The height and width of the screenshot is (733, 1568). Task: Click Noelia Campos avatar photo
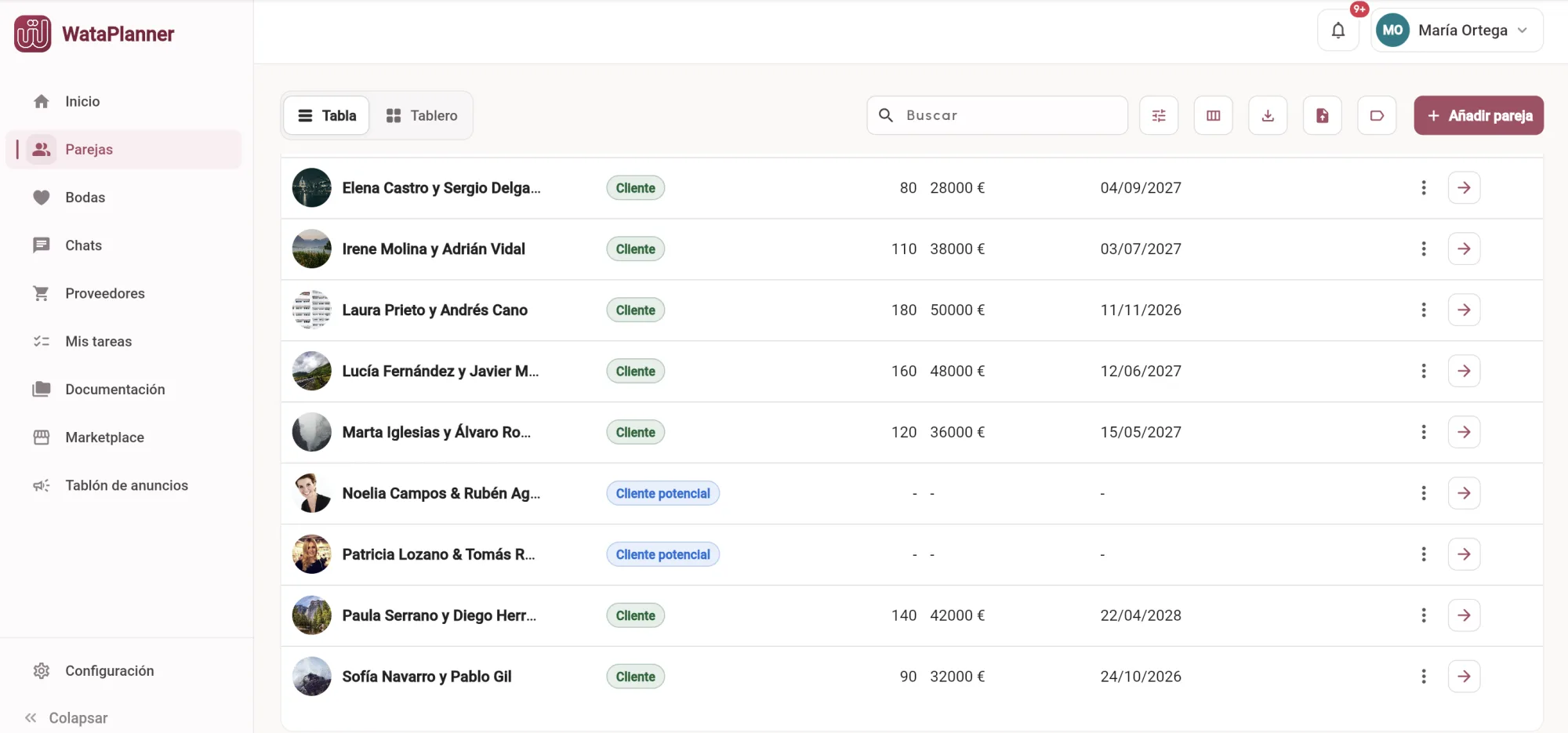coord(311,493)
